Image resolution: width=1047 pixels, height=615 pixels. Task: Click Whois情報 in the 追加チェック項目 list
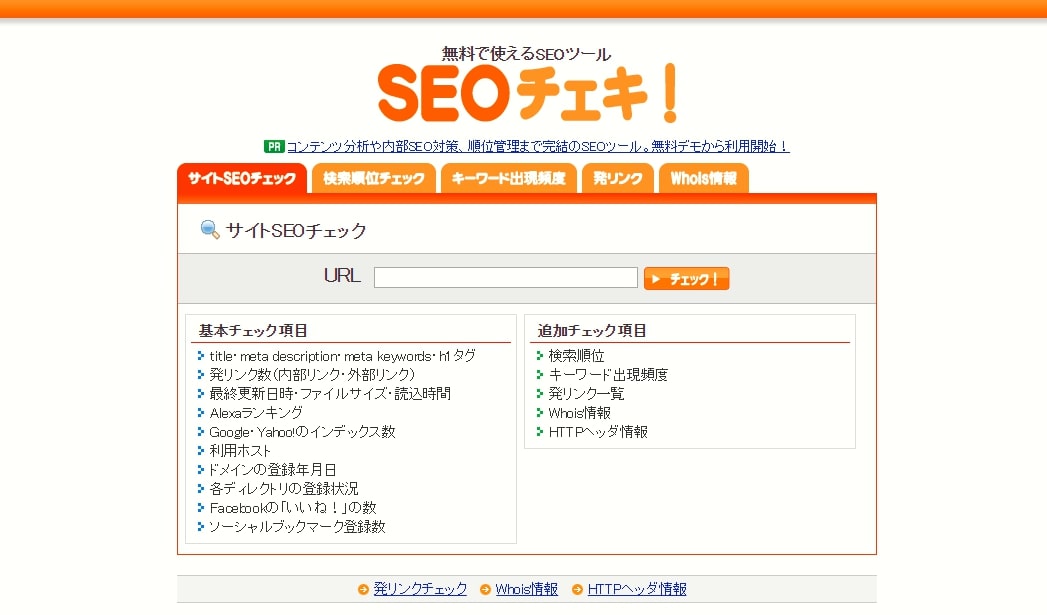[580, 413]
